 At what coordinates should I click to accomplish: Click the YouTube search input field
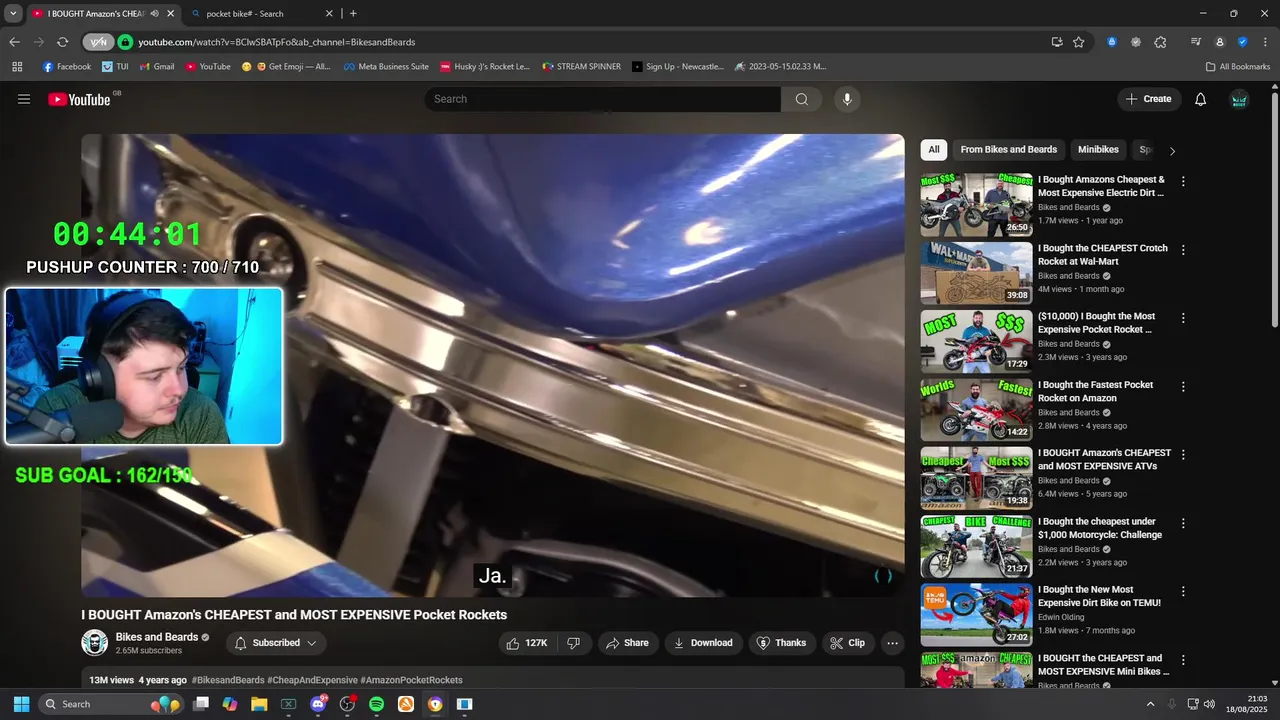603,99
